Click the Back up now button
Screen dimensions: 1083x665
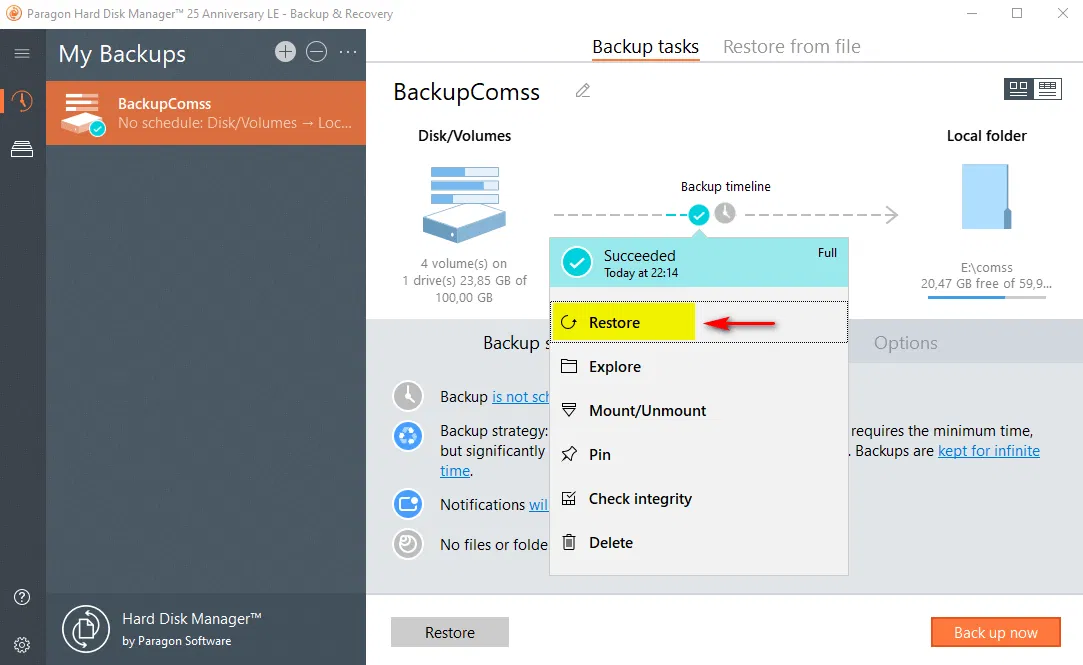[995, 633]
